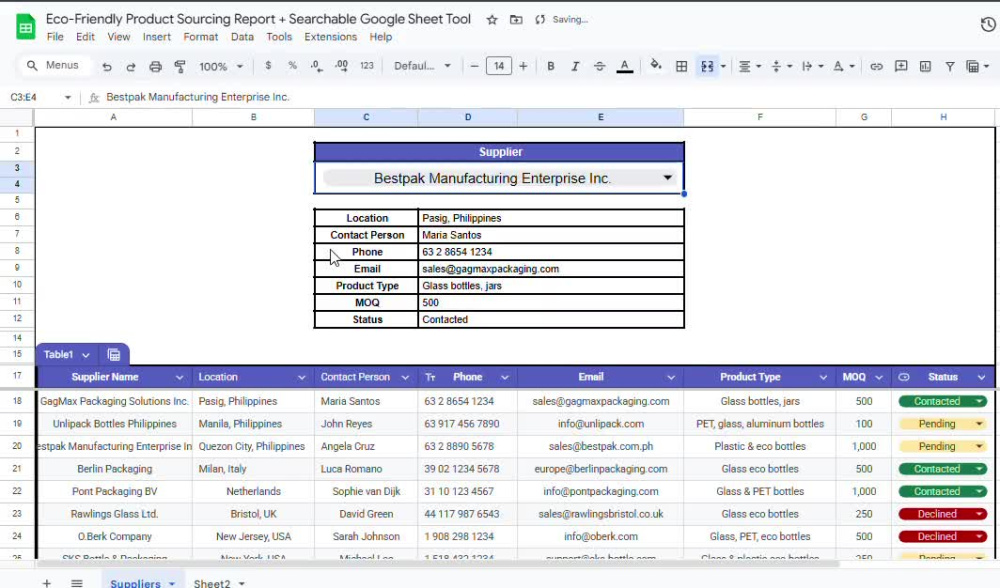This screenshot has height=588, width=1000.
Task: Toggle strikethrough formatting
Action: (599, 66)
